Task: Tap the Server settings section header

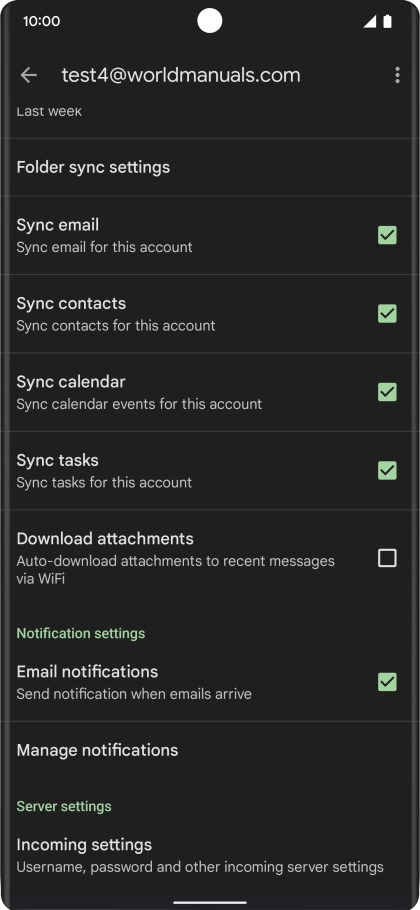Action: 64,806
